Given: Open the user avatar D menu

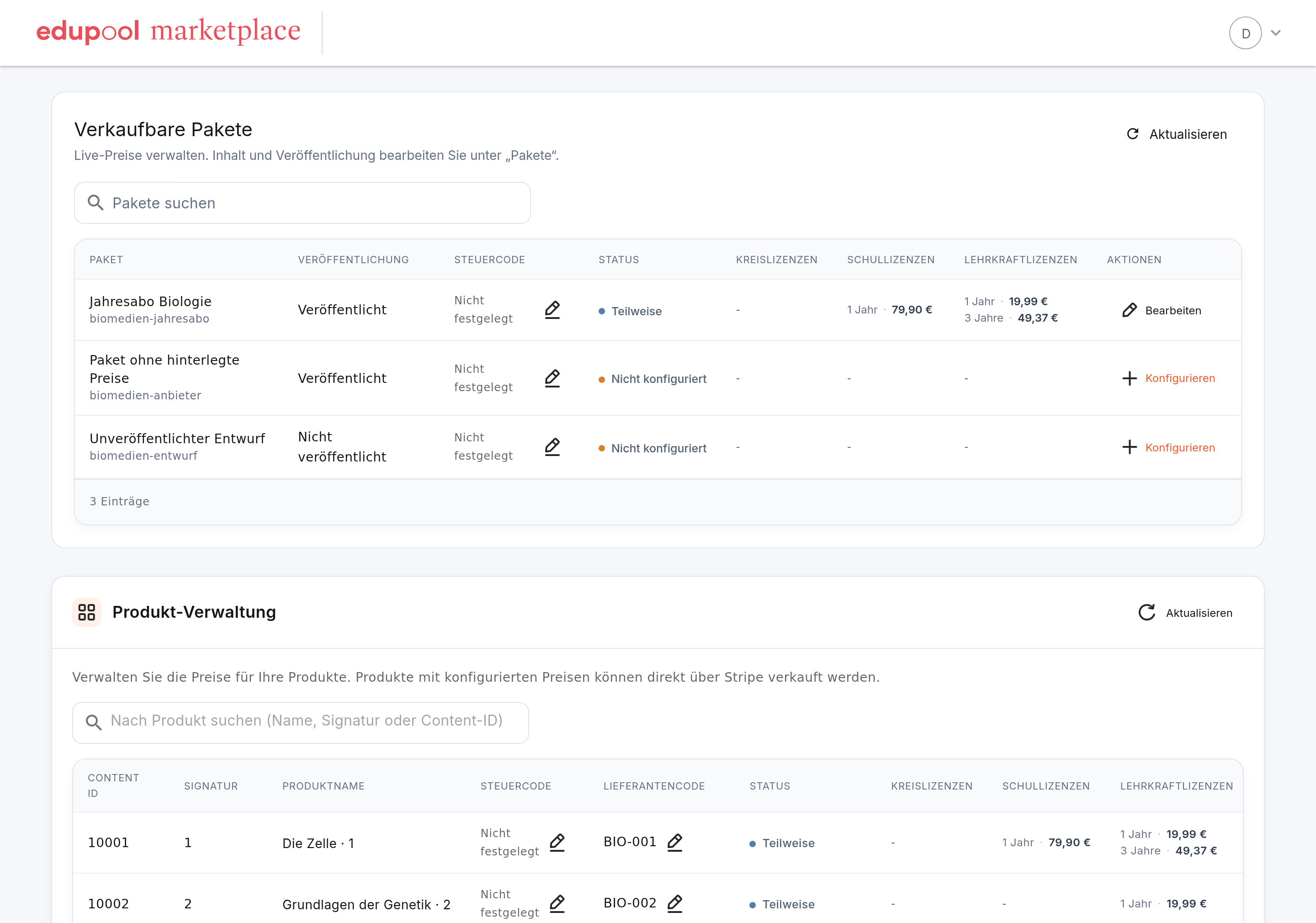Looking at the screenshot, I should [1245, 33].
